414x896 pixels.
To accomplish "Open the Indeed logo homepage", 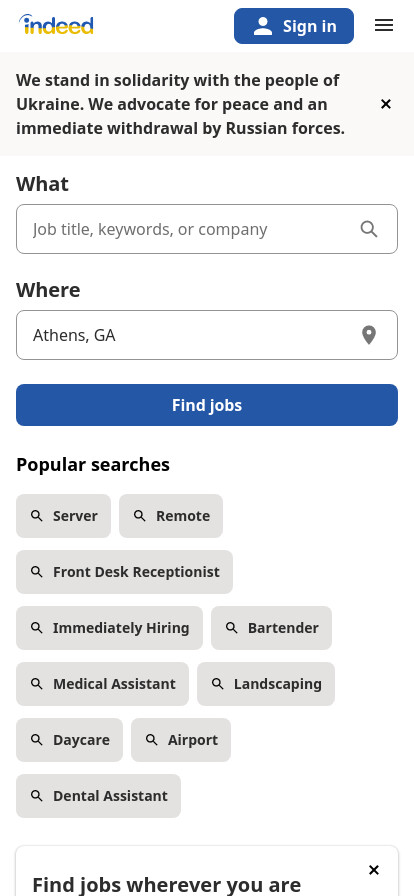I will [56, 25].
